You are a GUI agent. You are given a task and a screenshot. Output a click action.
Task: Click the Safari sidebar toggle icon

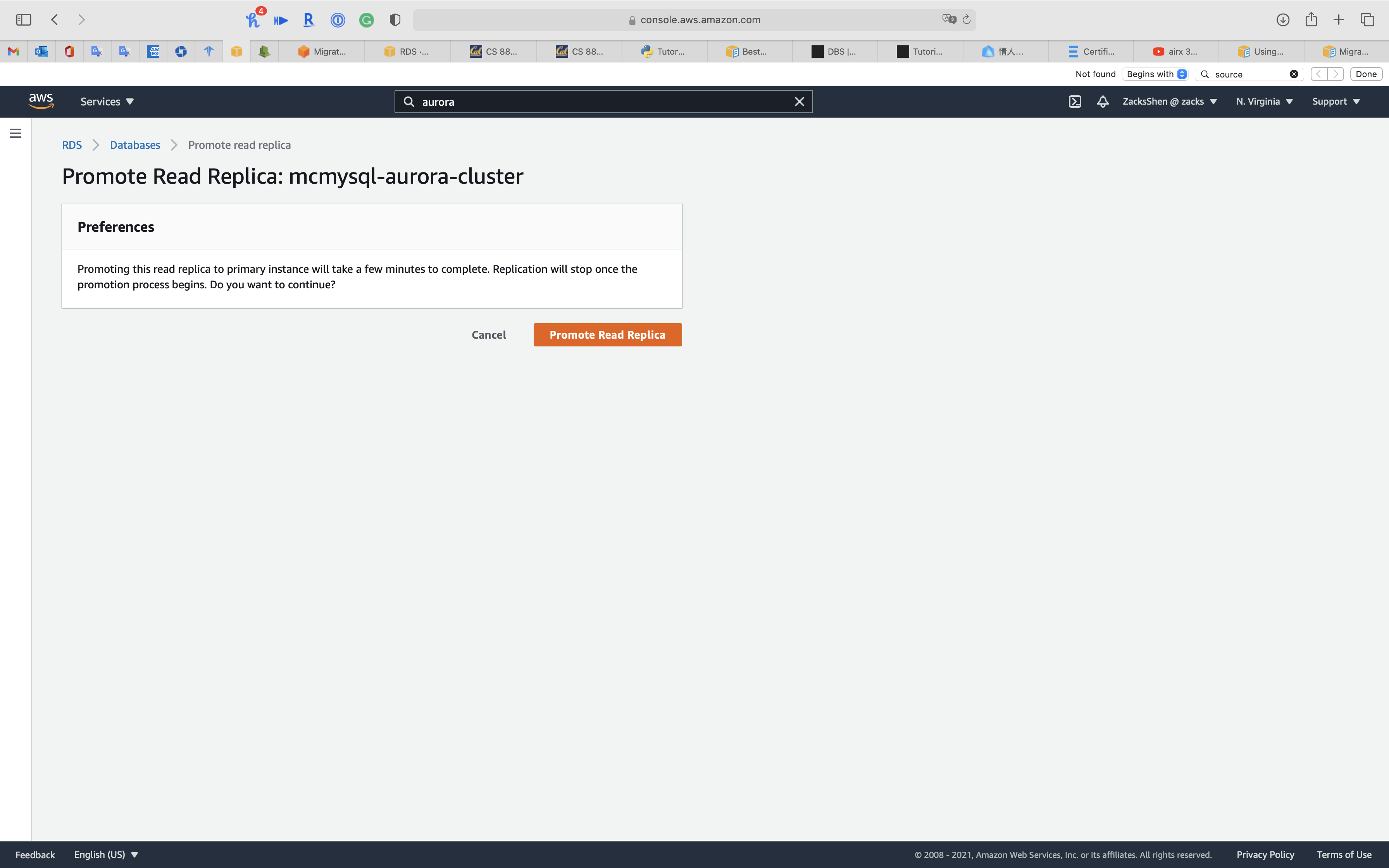[24, 20]
